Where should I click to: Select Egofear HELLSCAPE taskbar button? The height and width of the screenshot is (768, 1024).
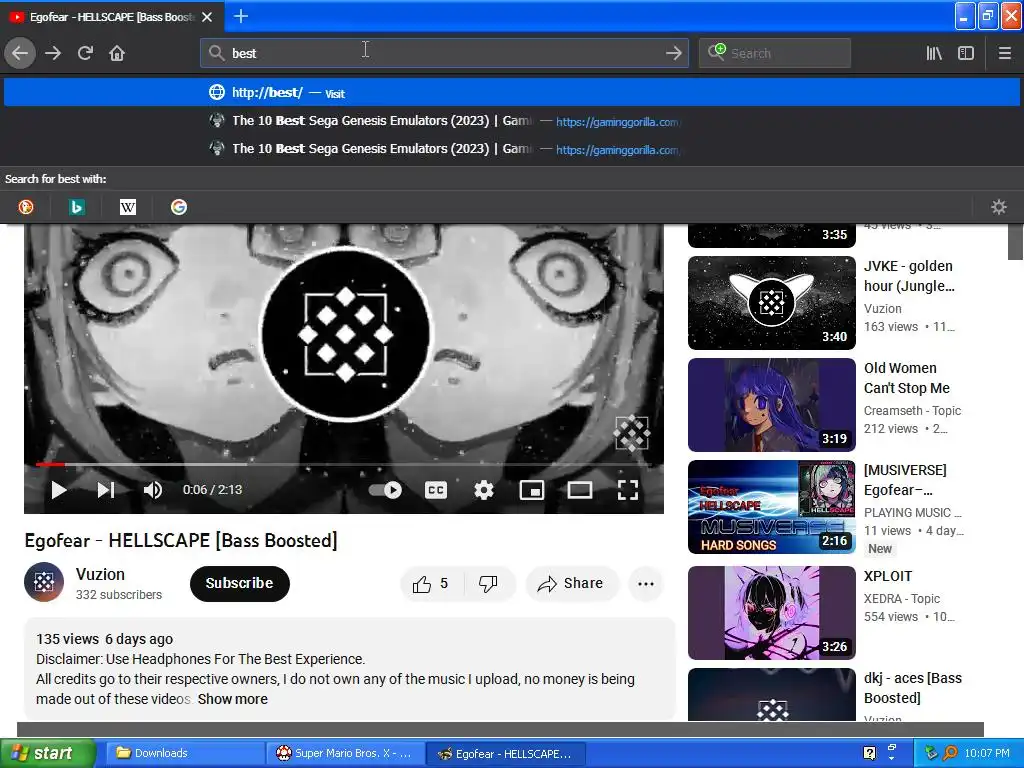click(505, 754)
